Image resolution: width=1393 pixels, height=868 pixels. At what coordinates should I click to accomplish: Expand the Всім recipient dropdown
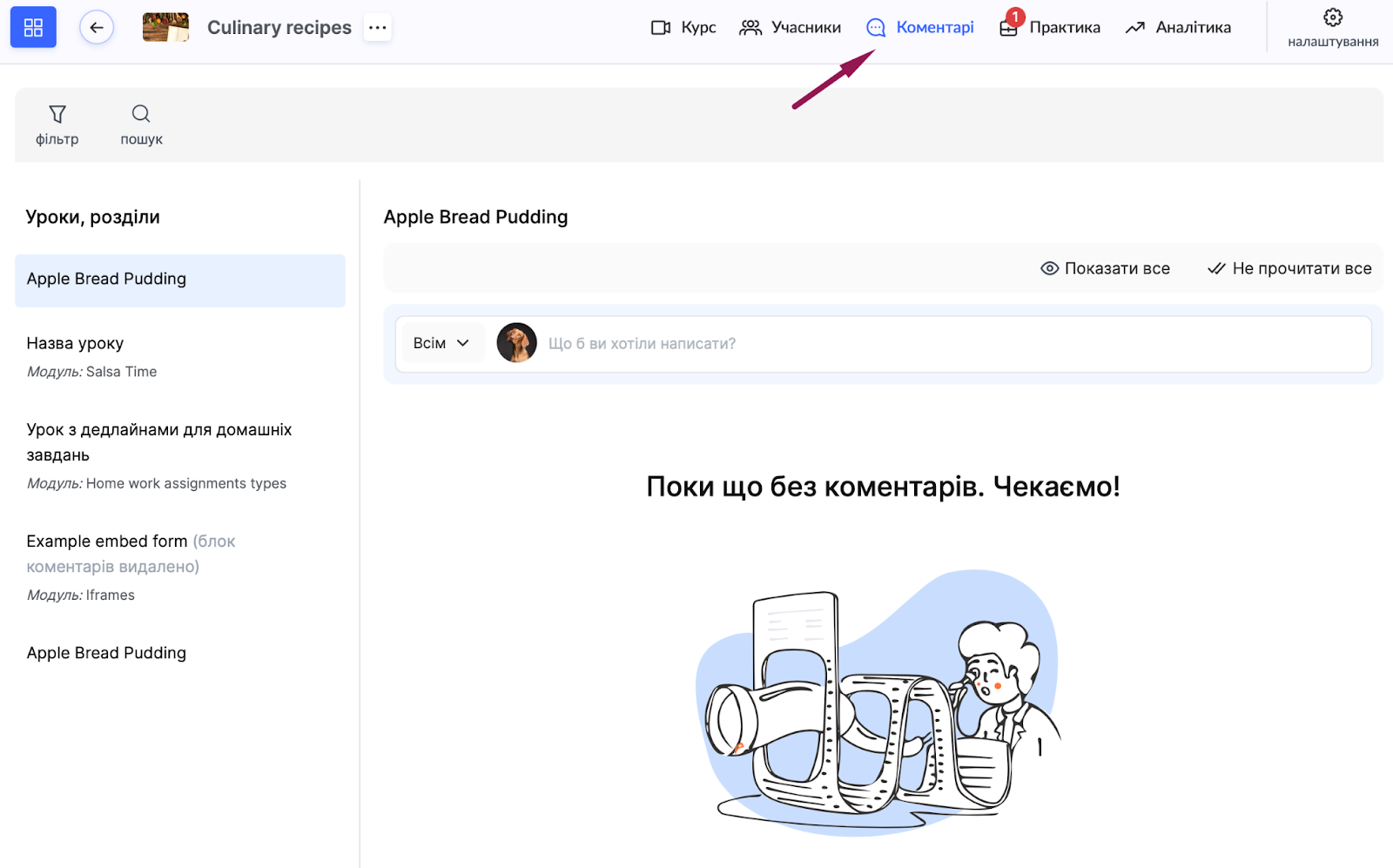coord(441,343)
